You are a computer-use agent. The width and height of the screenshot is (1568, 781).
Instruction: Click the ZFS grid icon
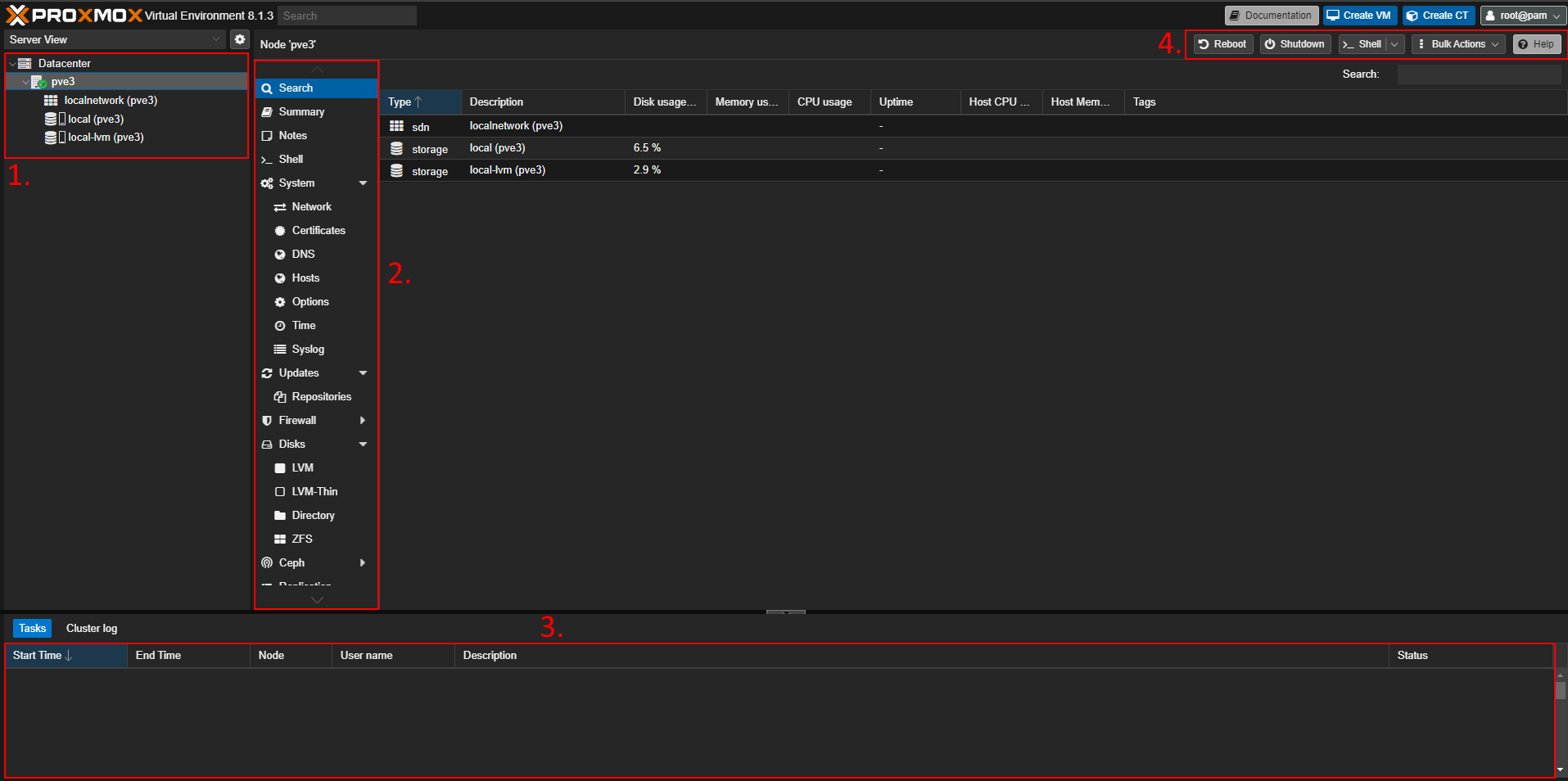[x=280, y=539]
